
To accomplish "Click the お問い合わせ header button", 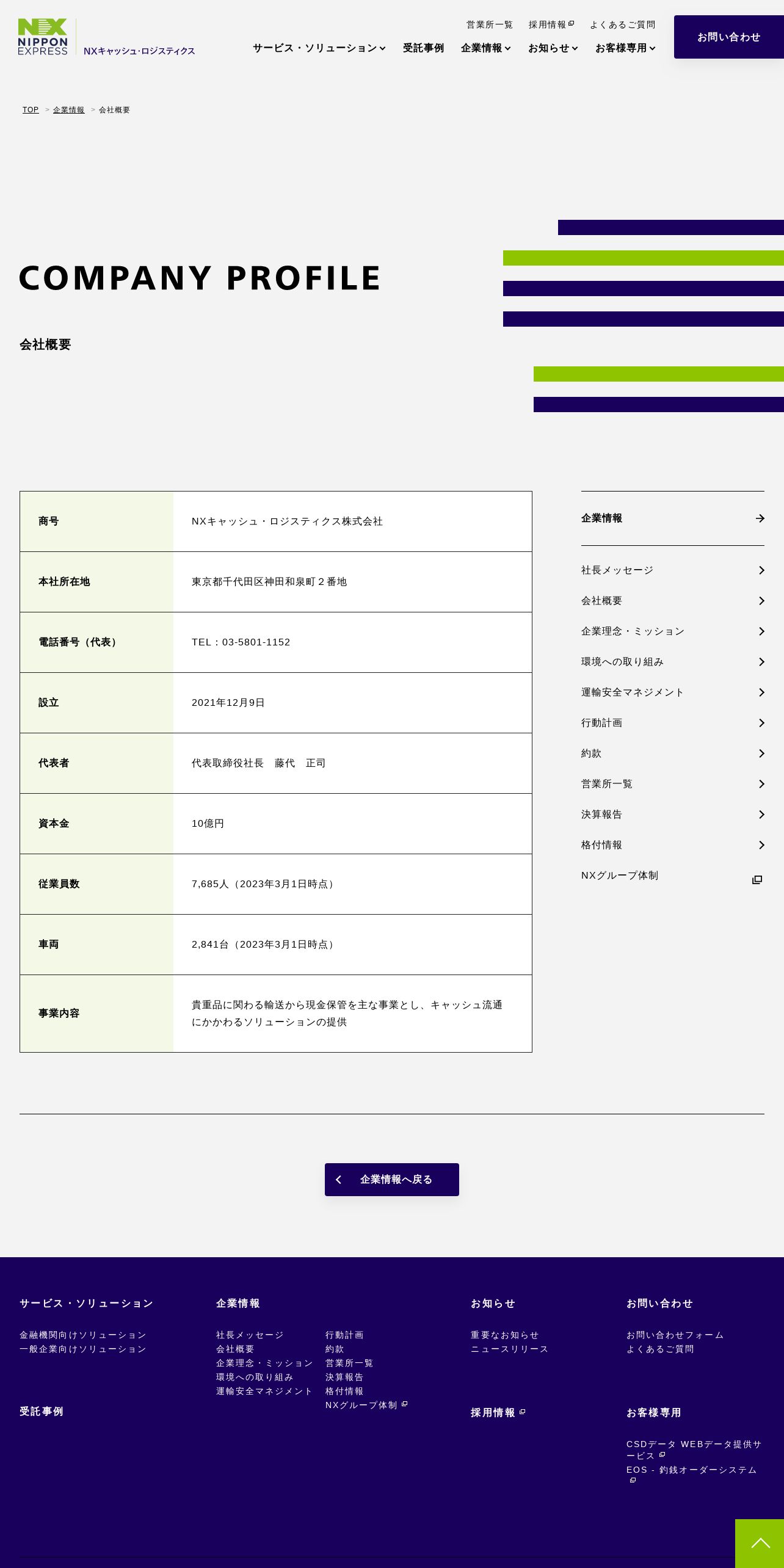I will click(x=729, y=37).
